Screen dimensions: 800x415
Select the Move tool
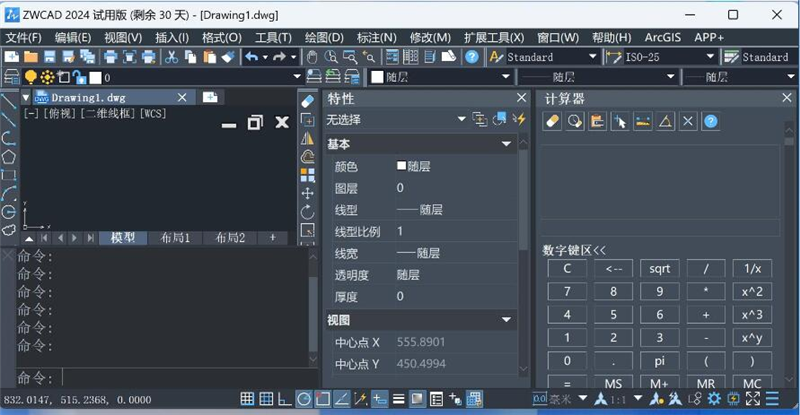(308, 193)
